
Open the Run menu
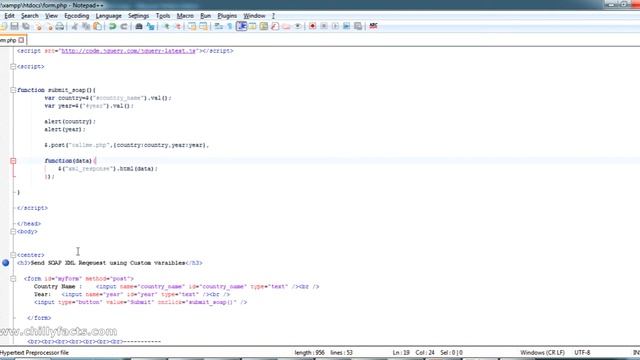(x=205, y=16)
